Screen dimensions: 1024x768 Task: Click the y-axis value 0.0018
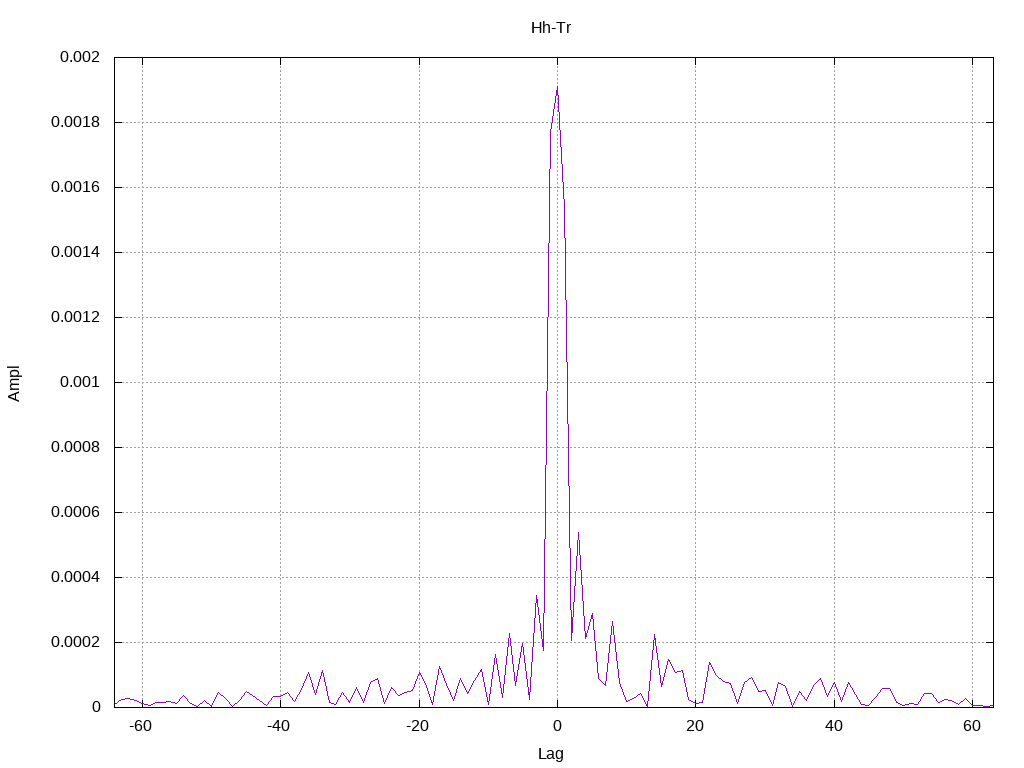76,122
